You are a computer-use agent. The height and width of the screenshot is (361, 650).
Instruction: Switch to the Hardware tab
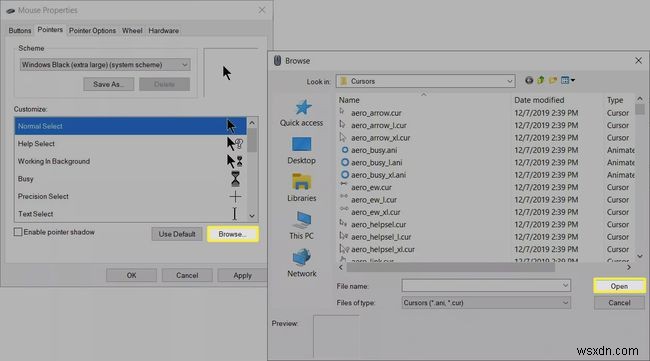tap(163, 31)
